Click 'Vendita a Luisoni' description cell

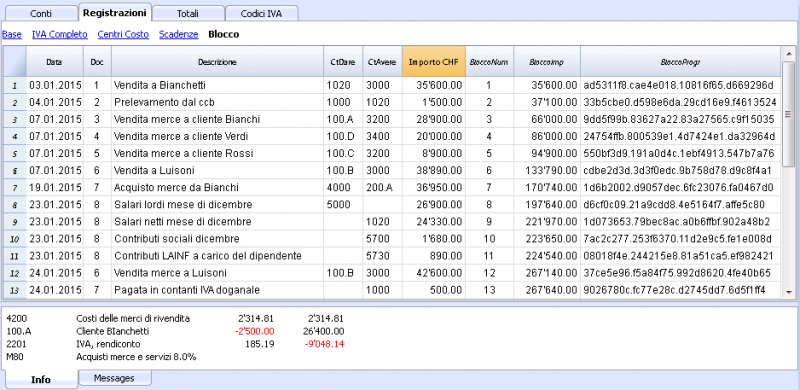[217, 171]
